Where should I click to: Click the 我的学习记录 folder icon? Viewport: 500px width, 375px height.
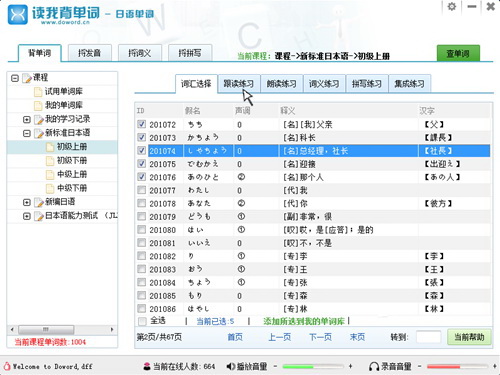(x=39, y=119)
